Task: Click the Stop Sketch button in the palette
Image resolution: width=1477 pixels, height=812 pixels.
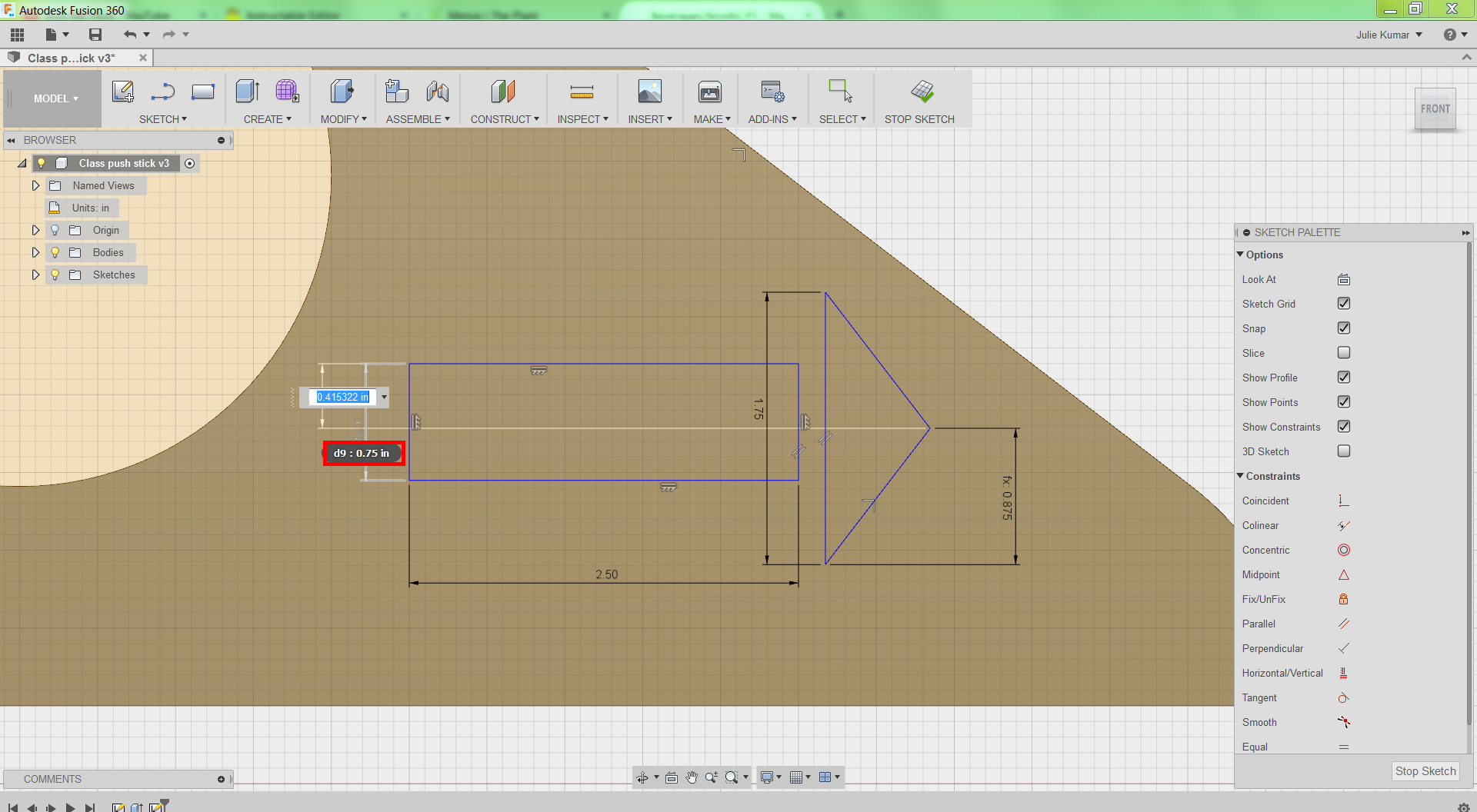Action: pyautogui.click(x=1425, y=771)
